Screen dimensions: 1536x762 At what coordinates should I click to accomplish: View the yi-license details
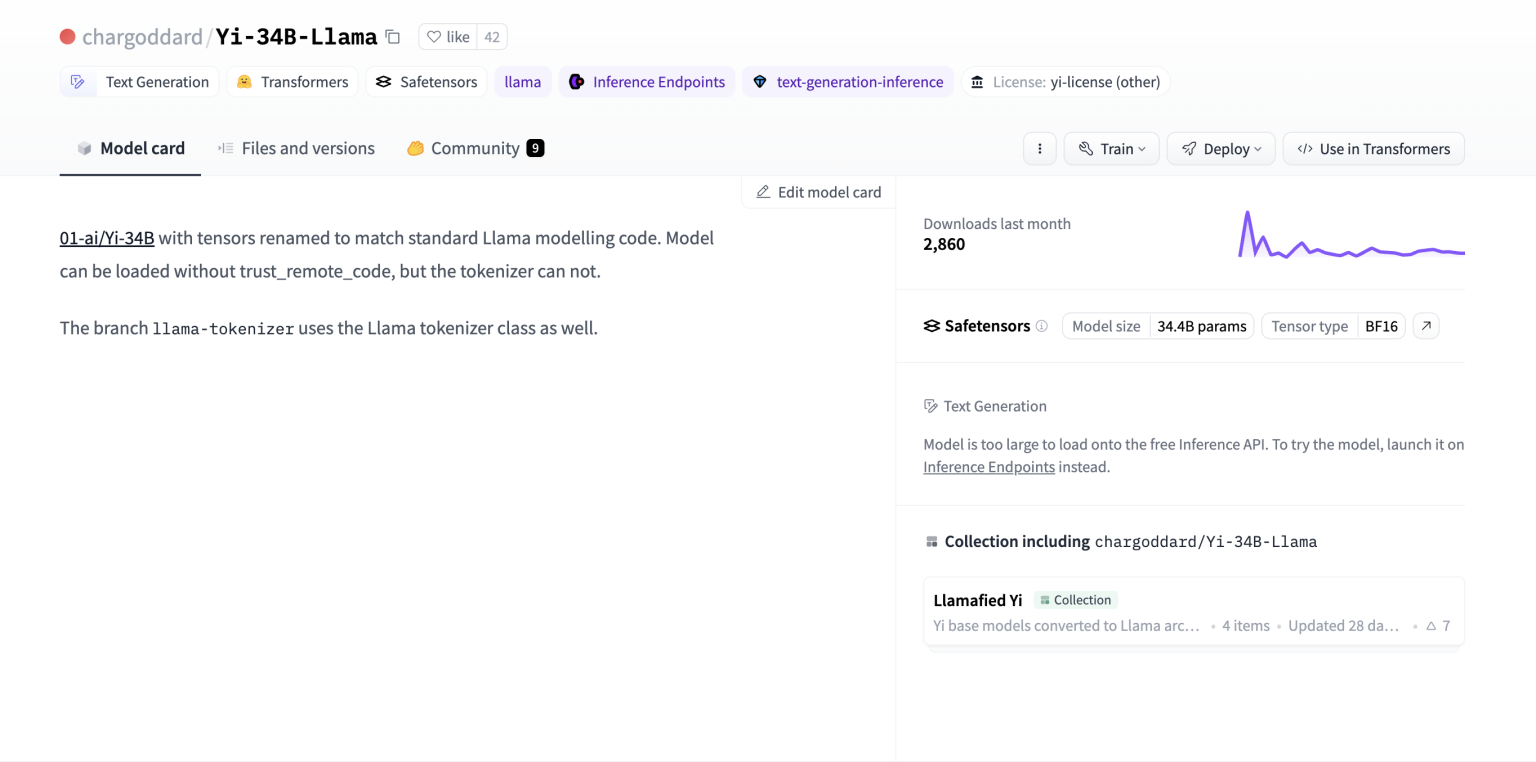click(1066, 81)
